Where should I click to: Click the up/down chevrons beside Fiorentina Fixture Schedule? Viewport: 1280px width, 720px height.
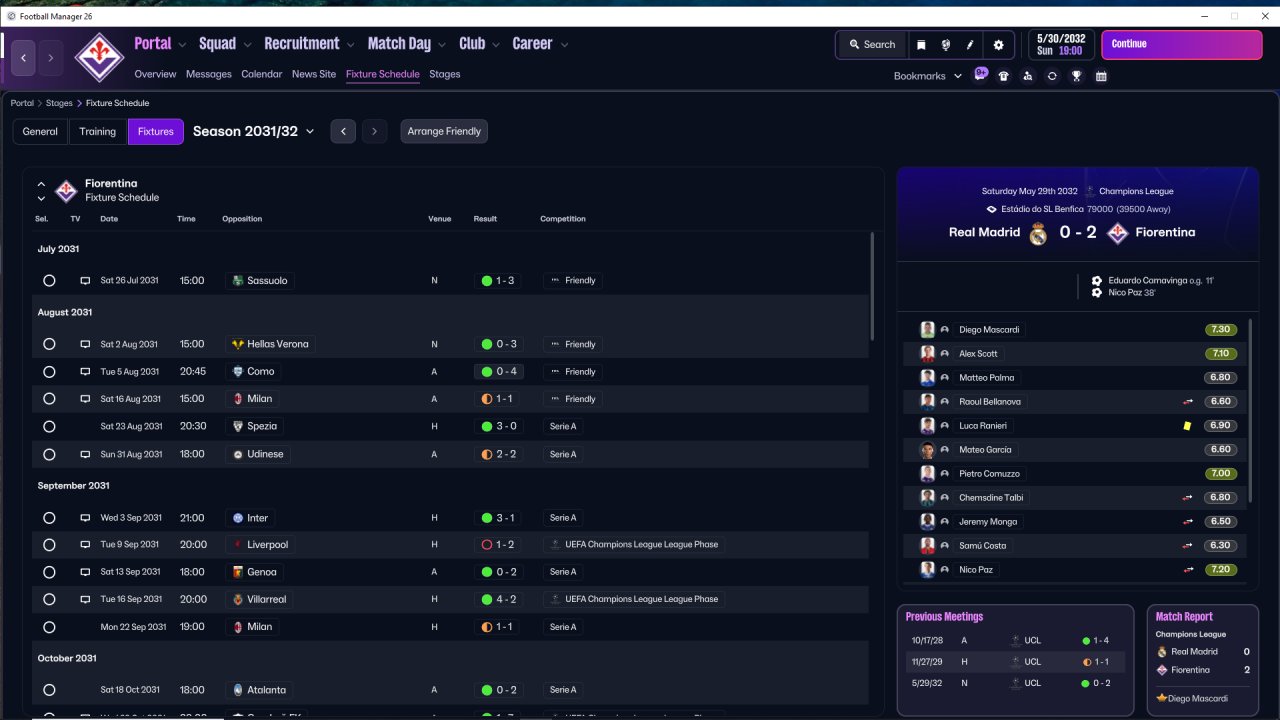coord(41,191)
